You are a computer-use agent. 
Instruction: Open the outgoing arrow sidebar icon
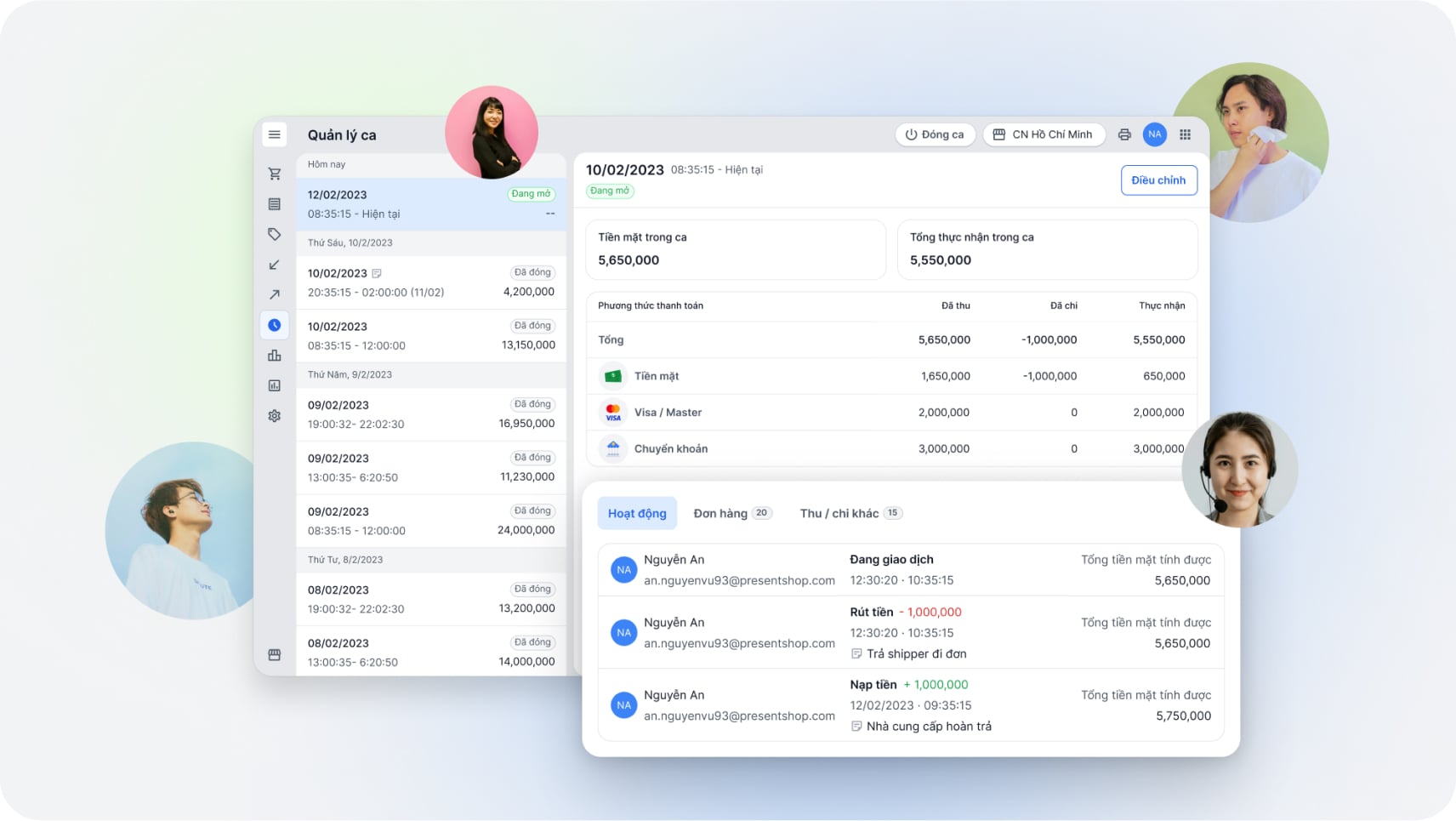click(x=274, y=294)
